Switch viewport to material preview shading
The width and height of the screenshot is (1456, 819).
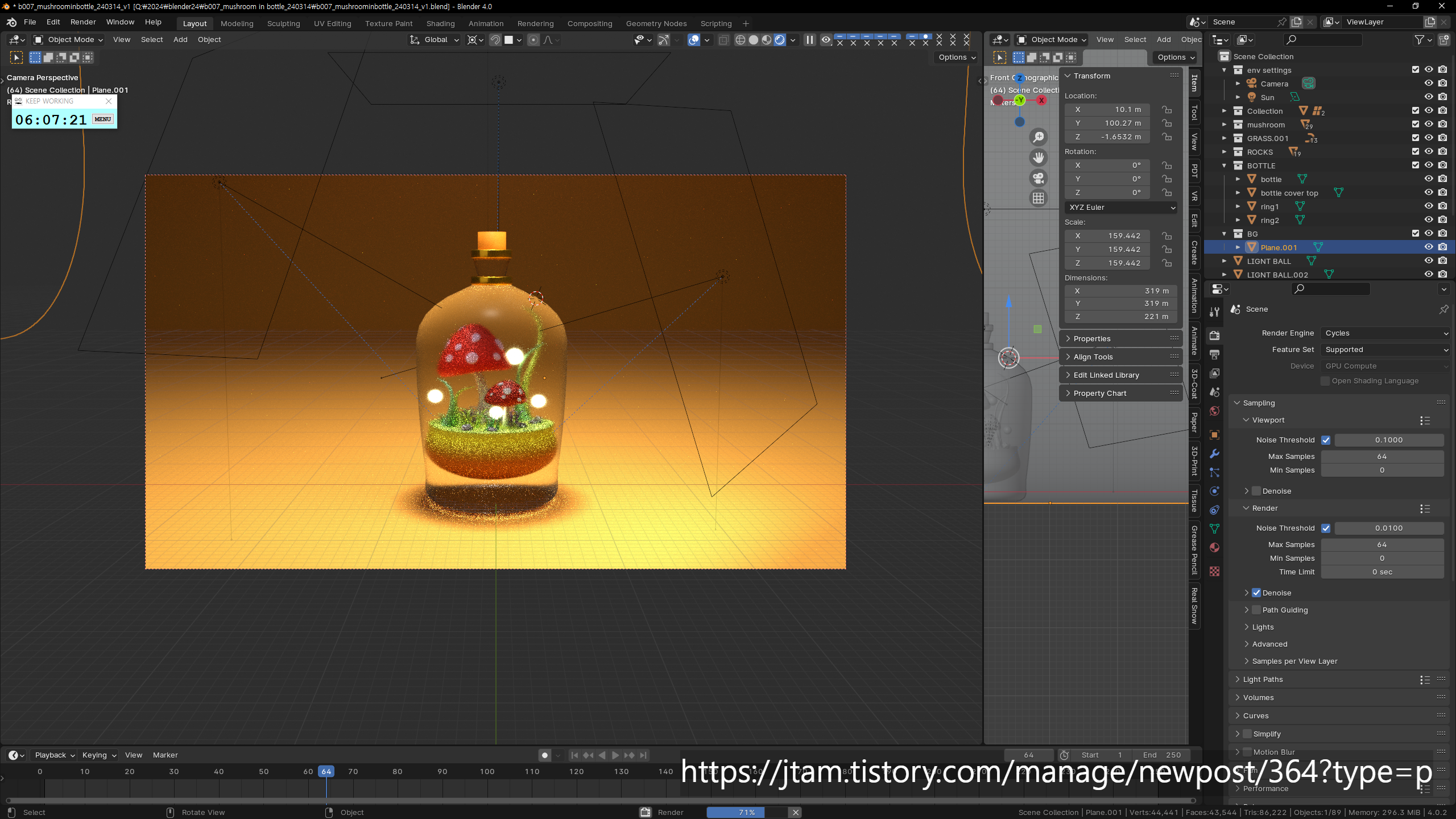[767, 40]
